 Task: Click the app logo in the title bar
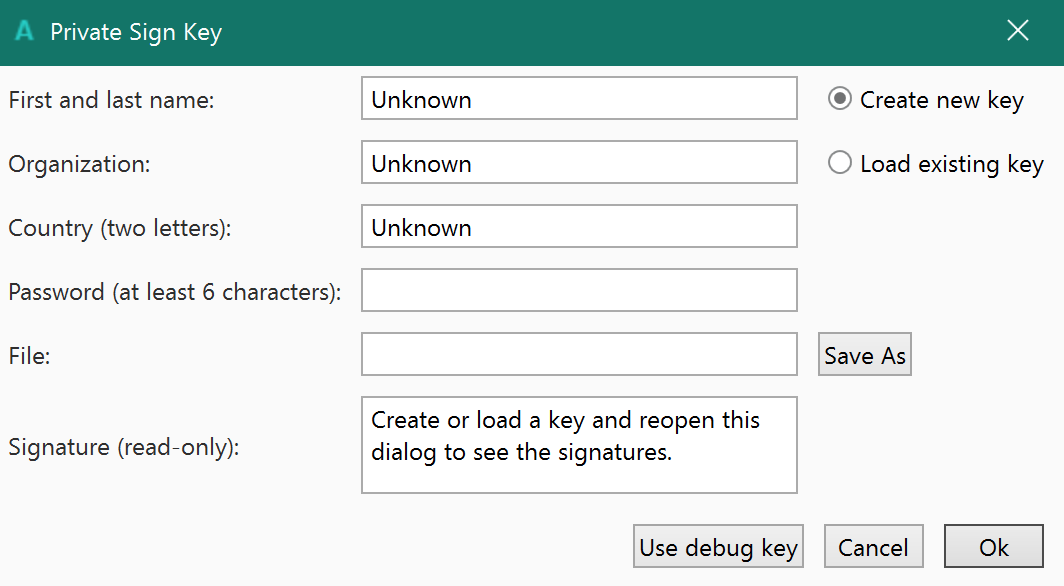tap(24, 32)
